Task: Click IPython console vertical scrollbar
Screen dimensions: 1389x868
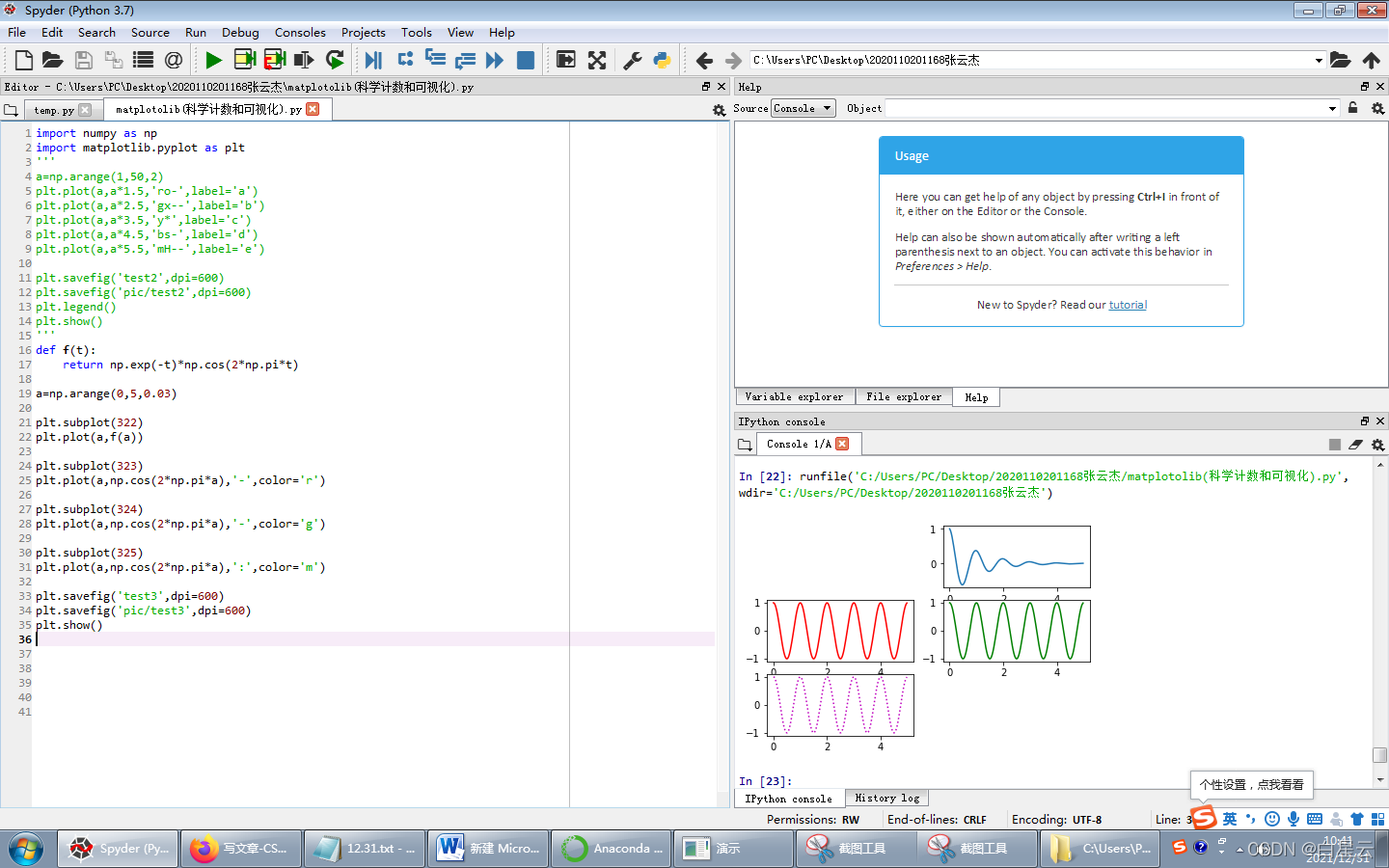Action: [x=1380, y=622]
